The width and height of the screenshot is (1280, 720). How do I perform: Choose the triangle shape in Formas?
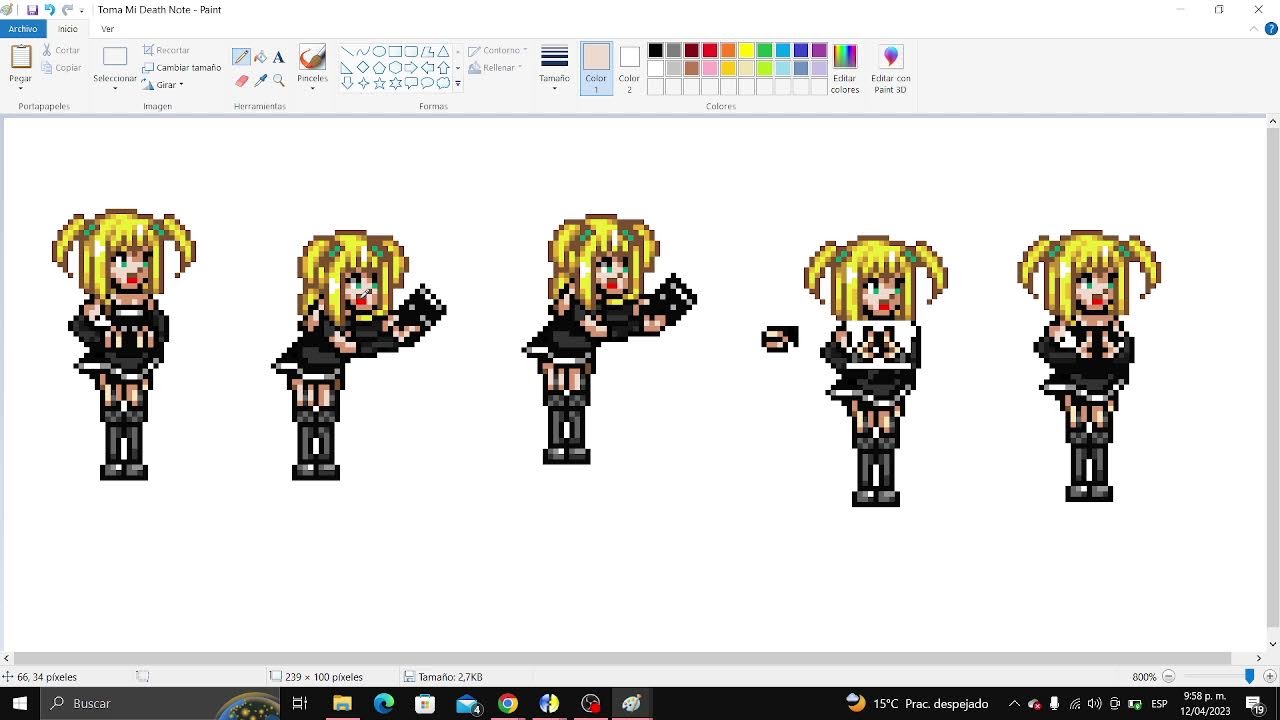pos(443,51)
